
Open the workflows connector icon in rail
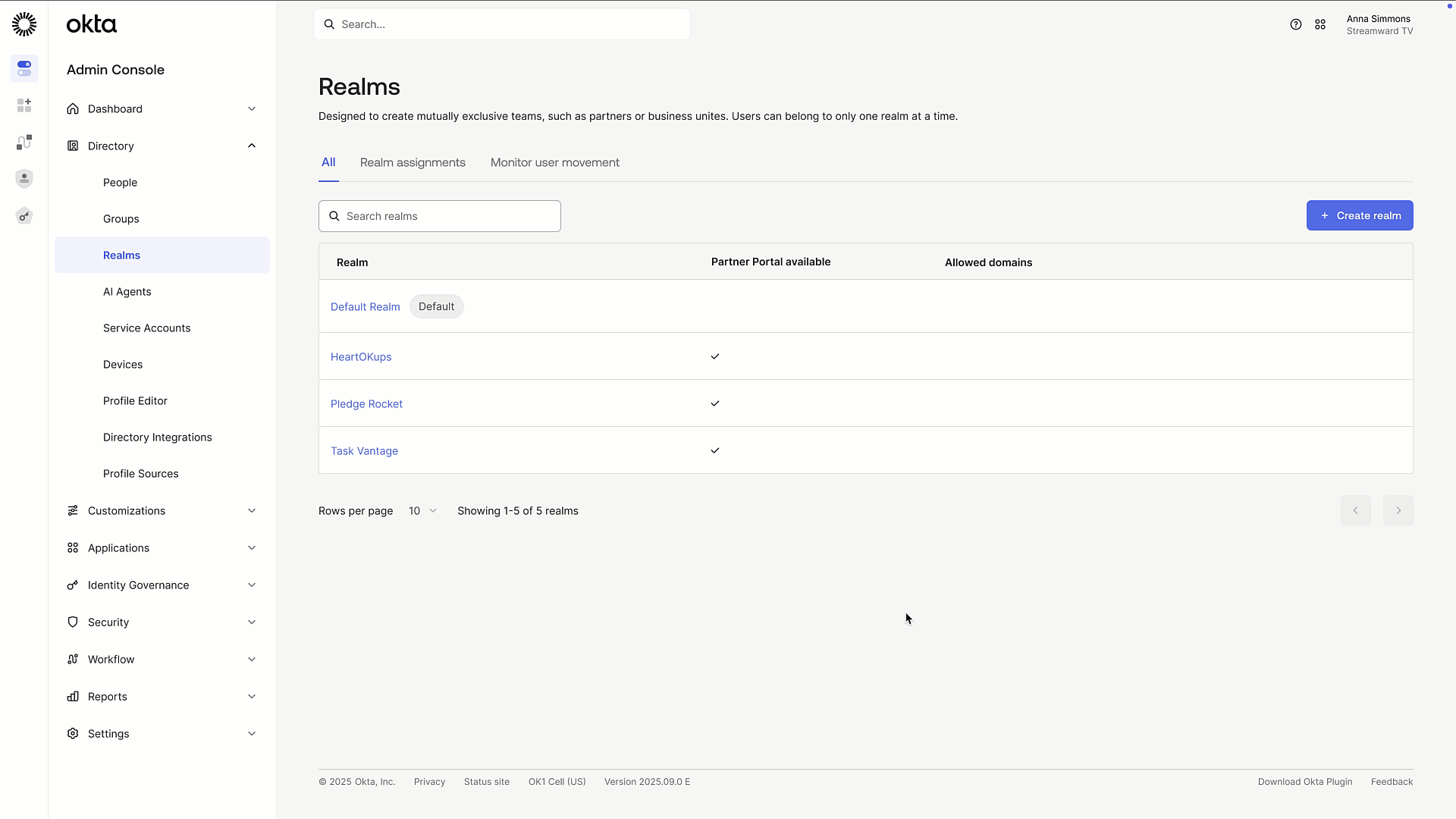point(24,142)
